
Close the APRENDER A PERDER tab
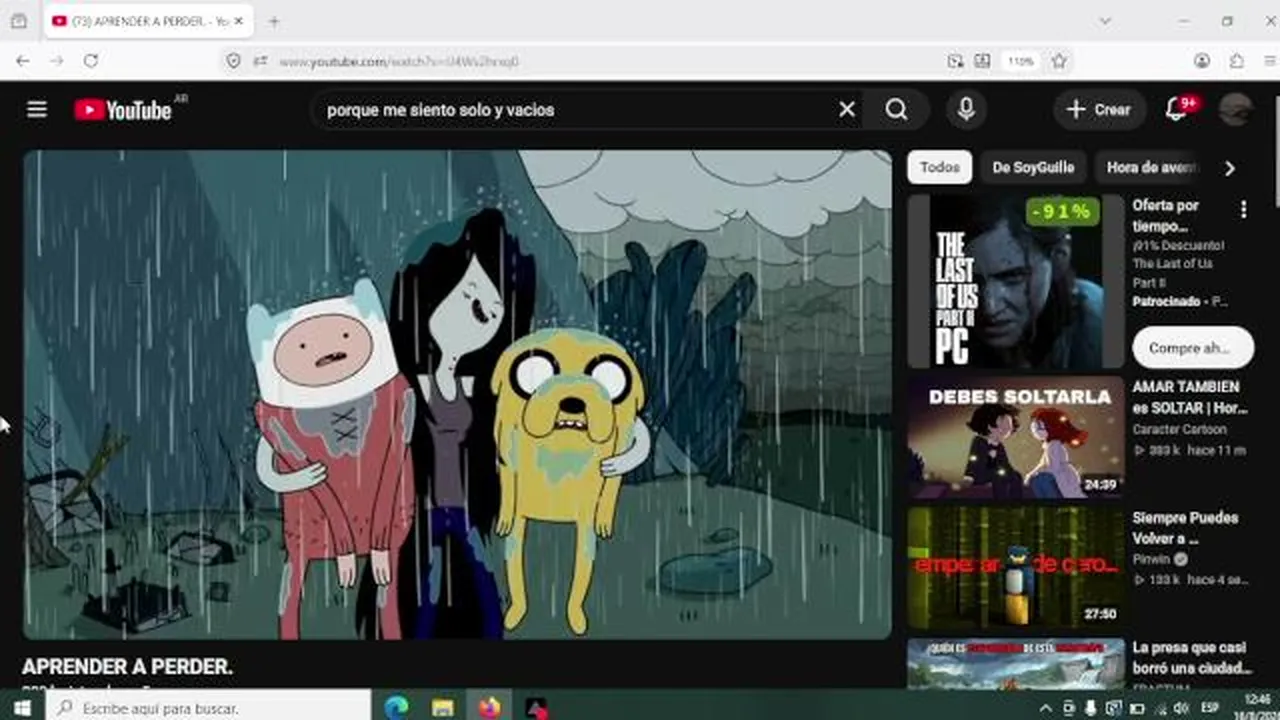pyautogui.click(x=241, y=21)
